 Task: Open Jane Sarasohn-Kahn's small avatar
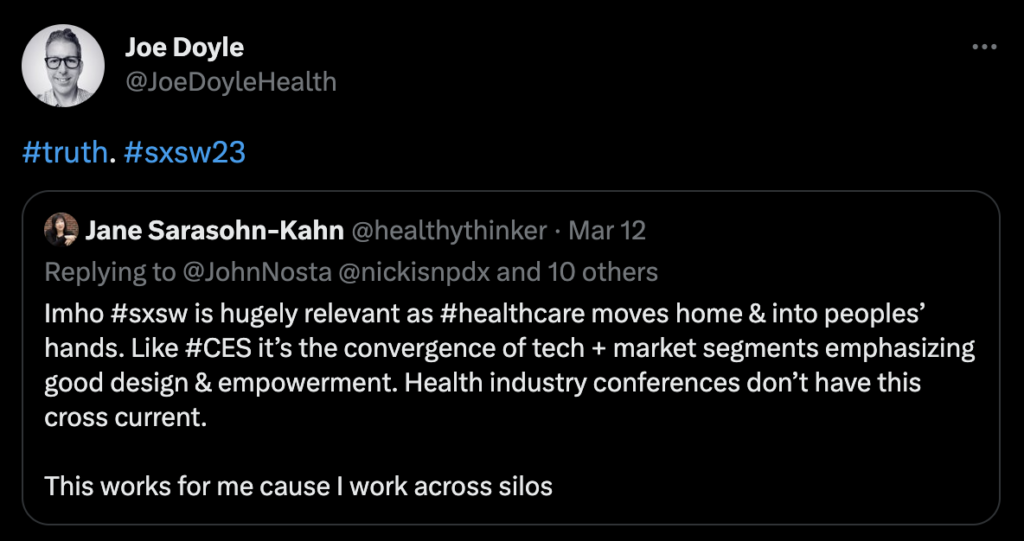click(x=61, y=230)
